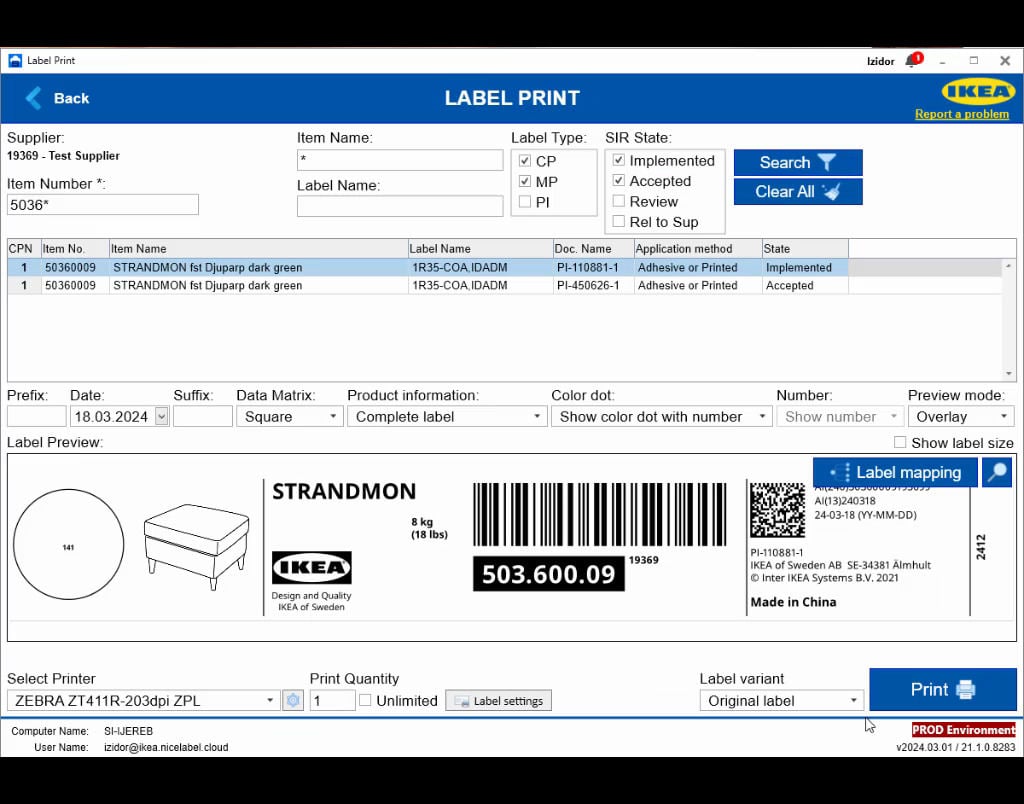The image size is (1024, 804).
Task: Click the Suffix input field
Action: click(202, 417)
